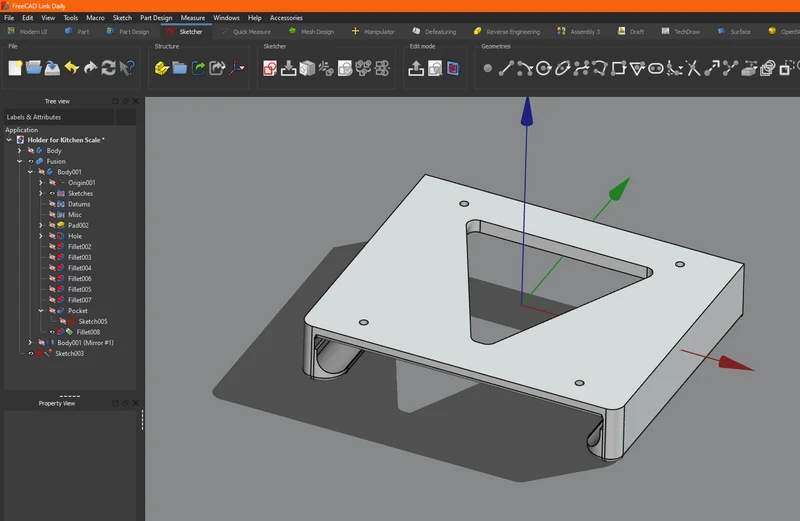Switch to the TechDraw workbench tab
Image resolution: width=800 pixels, height=521 pixels.
click(681, 32)
